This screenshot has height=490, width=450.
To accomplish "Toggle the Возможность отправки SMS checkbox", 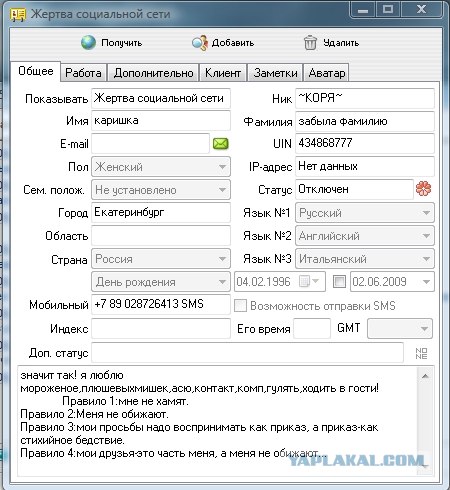I will click(240, 306).
